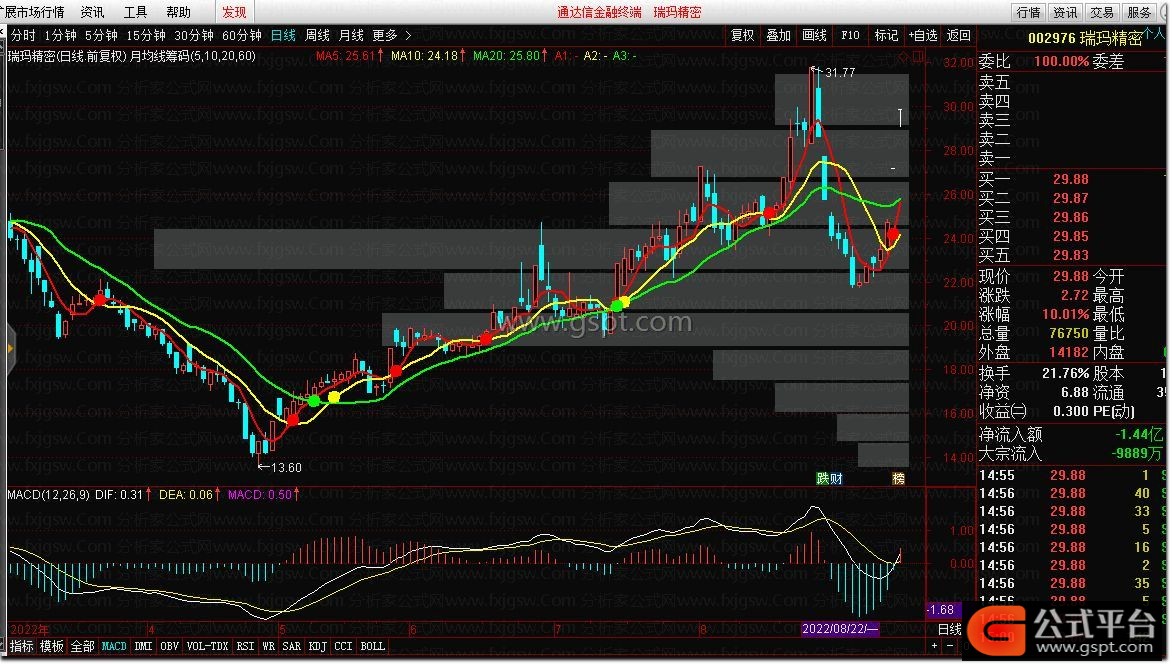Click the 日线 period label at bottom right
1172x664 pixels.
point(949,630)
